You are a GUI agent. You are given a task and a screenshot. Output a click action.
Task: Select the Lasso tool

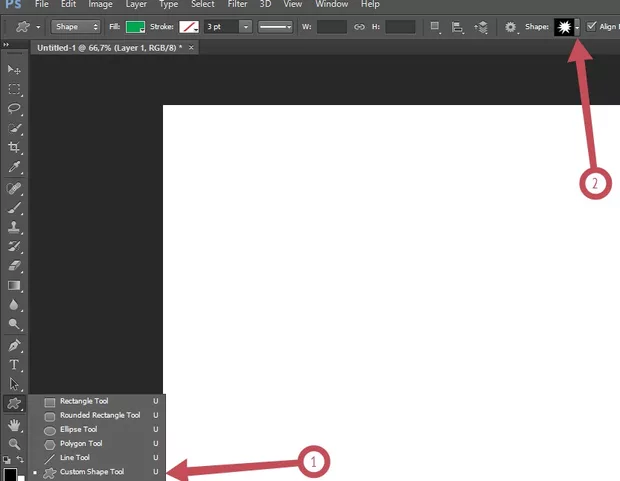pos(15,108)
